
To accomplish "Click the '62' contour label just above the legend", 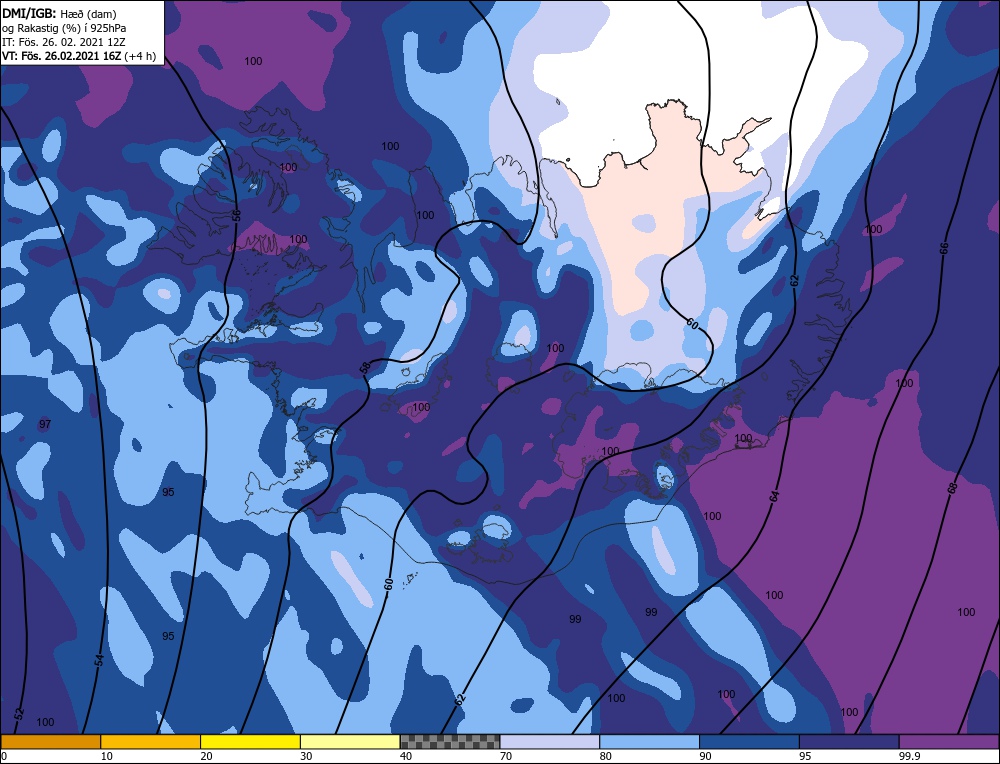I will pos(460,699).
